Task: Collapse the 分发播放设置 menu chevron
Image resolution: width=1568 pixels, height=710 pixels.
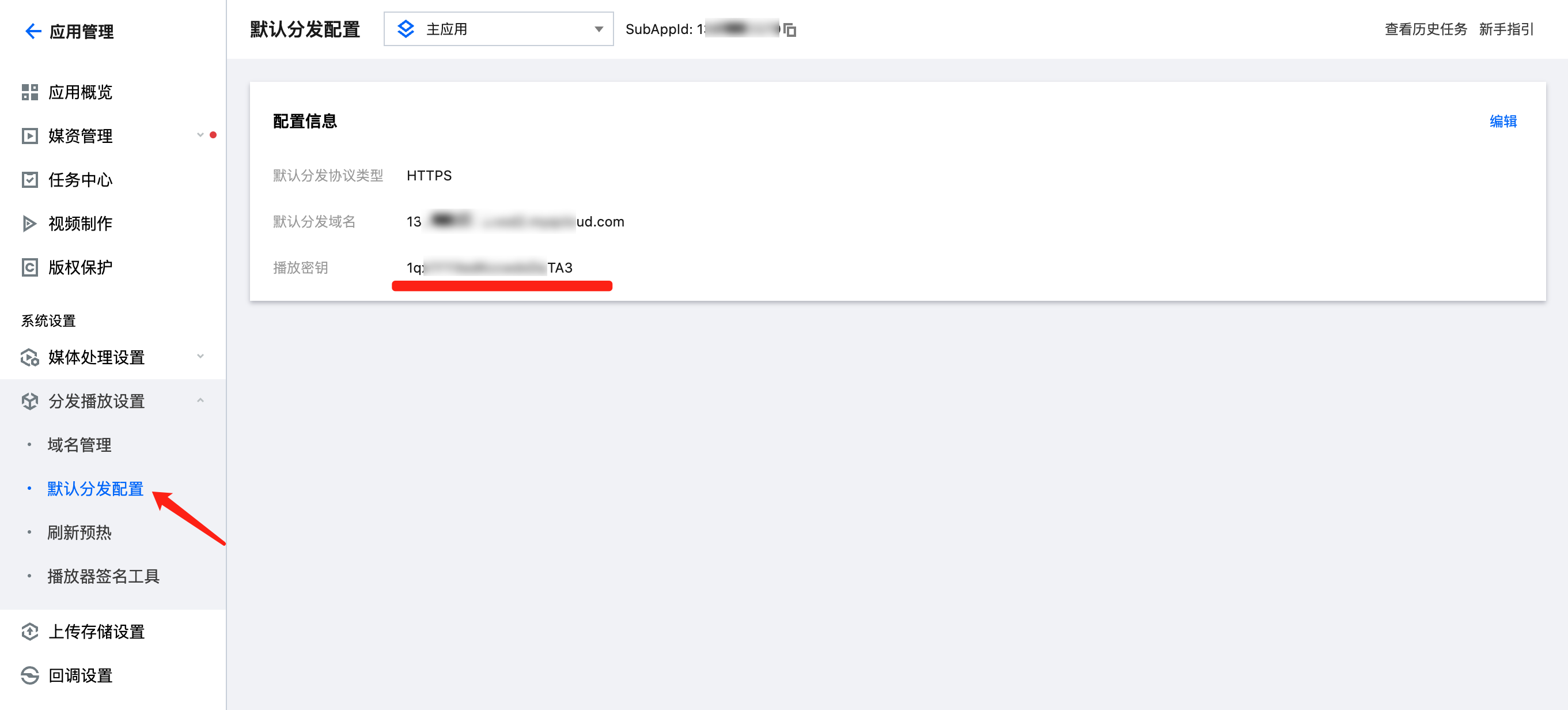Action: click(x=200, y=400)
